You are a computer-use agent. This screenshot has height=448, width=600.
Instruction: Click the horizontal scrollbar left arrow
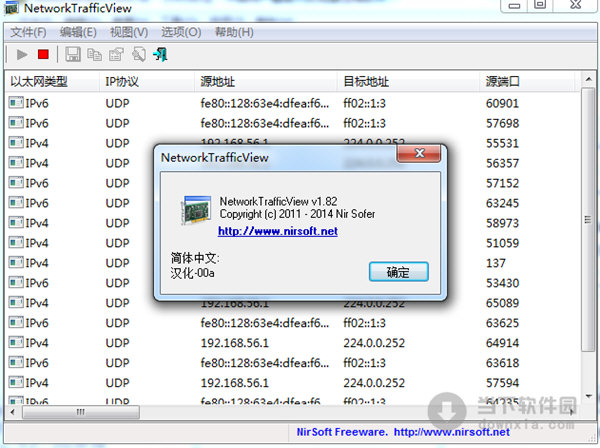click(13, 412)
